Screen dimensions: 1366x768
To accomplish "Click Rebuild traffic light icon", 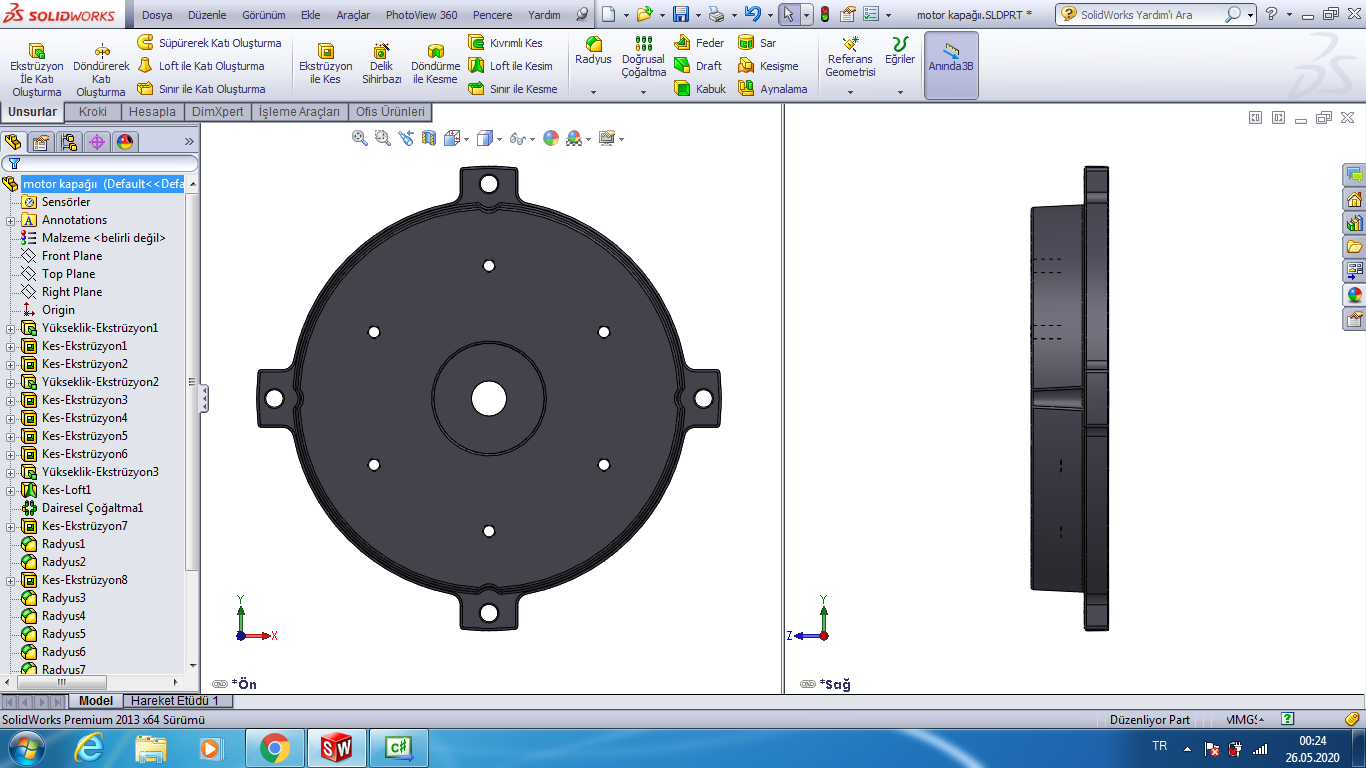I will click(825, 15).
